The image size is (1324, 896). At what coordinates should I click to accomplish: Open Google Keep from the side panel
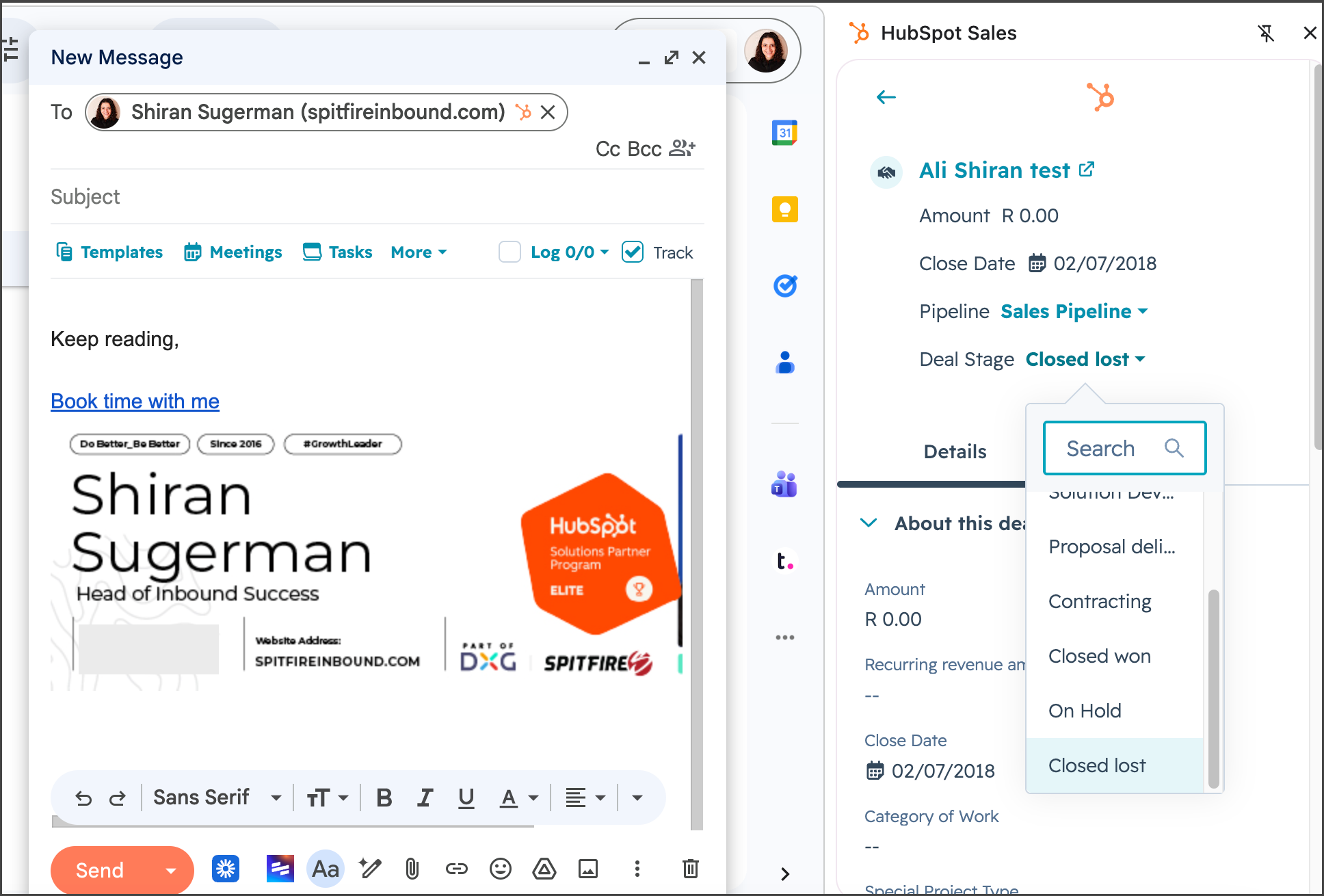point(784,209)
